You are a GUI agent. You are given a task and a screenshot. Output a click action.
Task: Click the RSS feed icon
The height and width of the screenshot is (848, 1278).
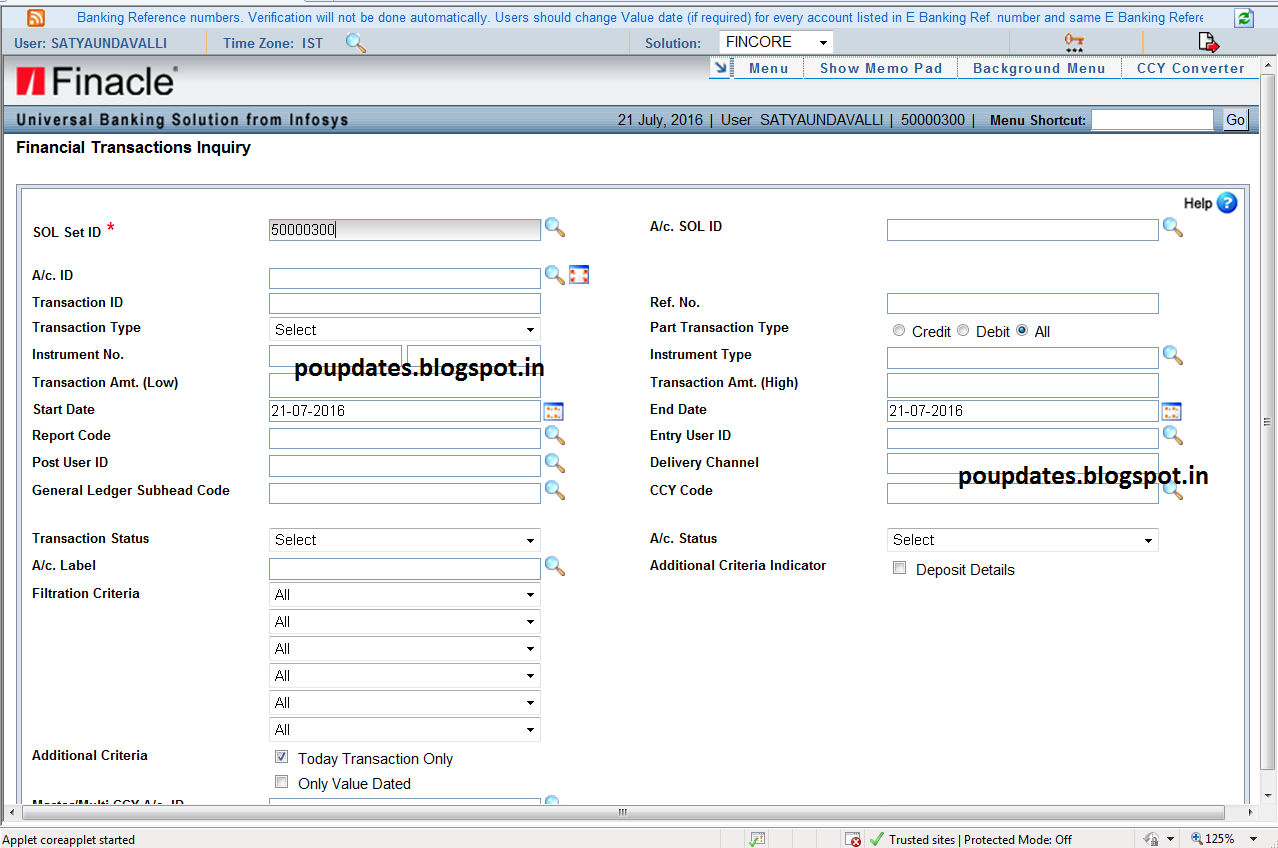36,17
